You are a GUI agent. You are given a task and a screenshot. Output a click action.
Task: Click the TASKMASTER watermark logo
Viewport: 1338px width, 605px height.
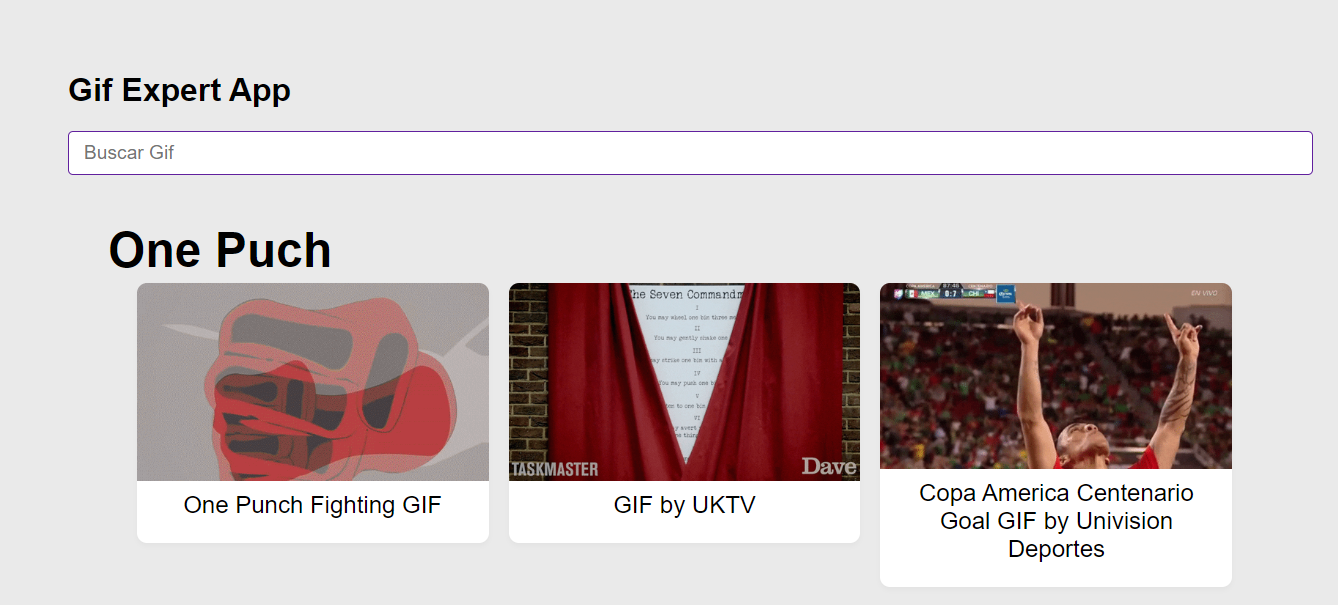555,469
